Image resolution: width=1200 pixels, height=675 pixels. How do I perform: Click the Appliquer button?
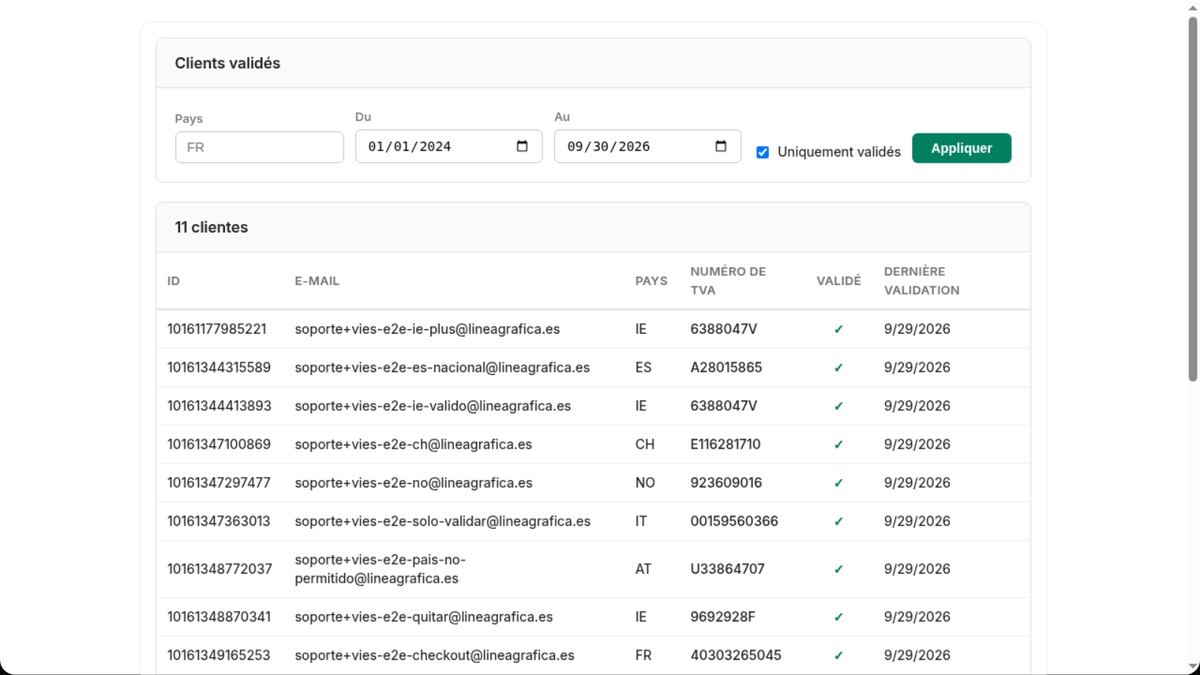click(x=961, y=148)
